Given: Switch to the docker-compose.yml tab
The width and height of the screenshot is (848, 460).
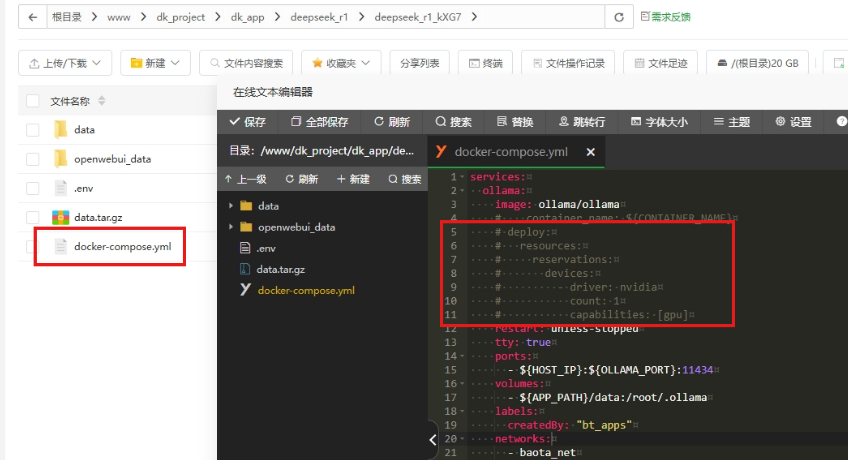Looking at the screenshot, I should 510,152.
